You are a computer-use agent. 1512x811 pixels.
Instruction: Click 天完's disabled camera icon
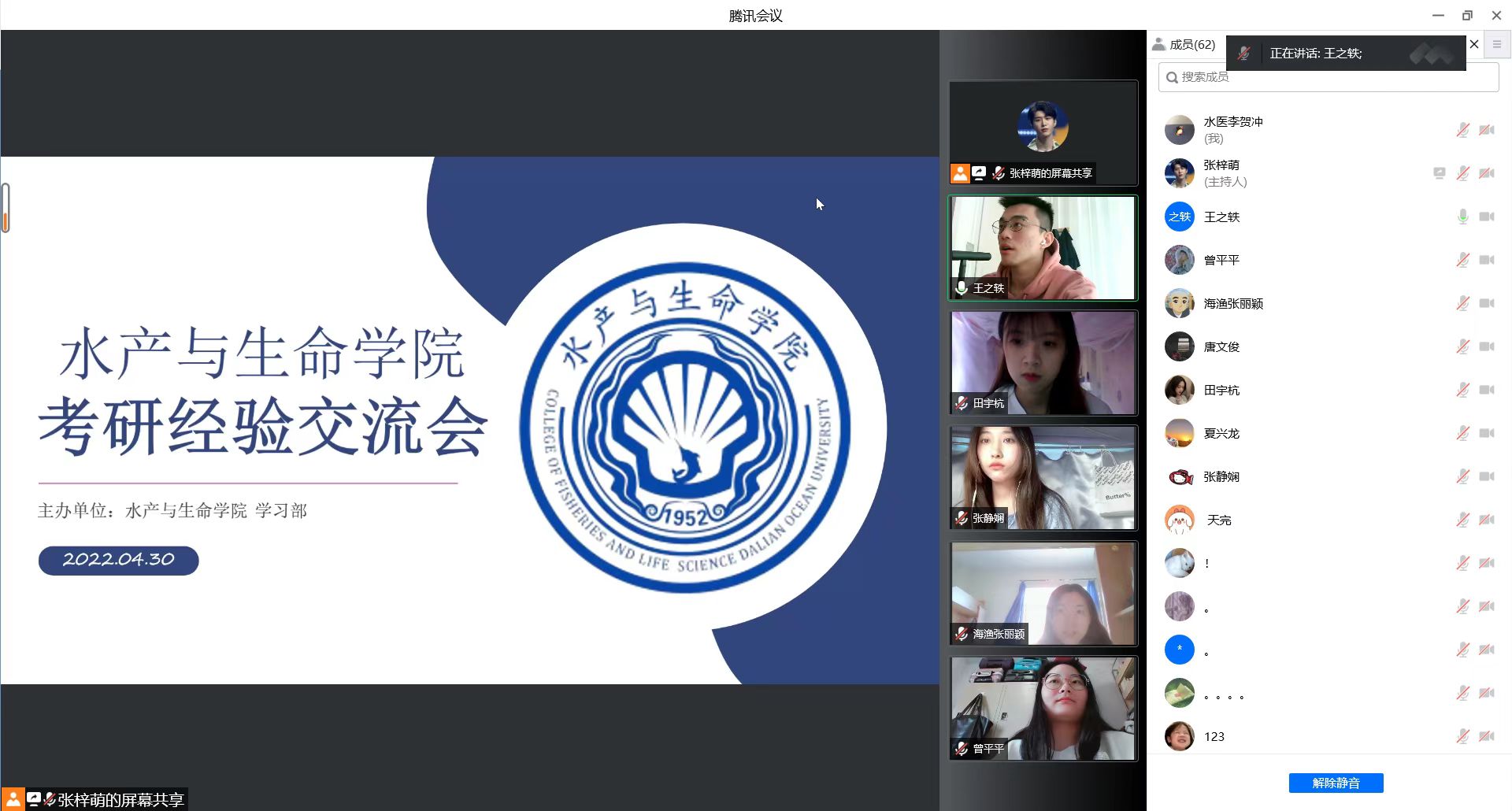[1486, 520]
